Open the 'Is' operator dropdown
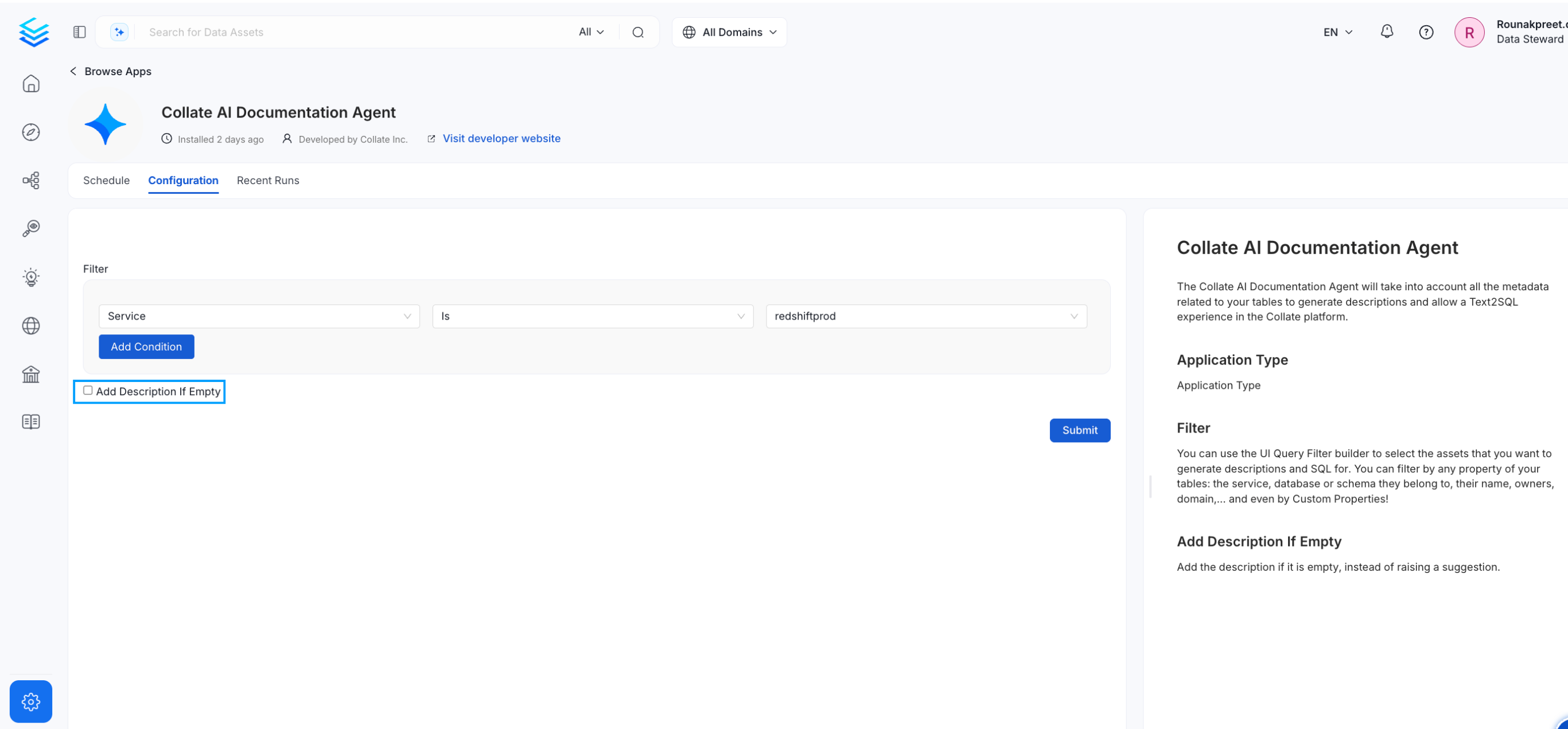 [592, 316]
